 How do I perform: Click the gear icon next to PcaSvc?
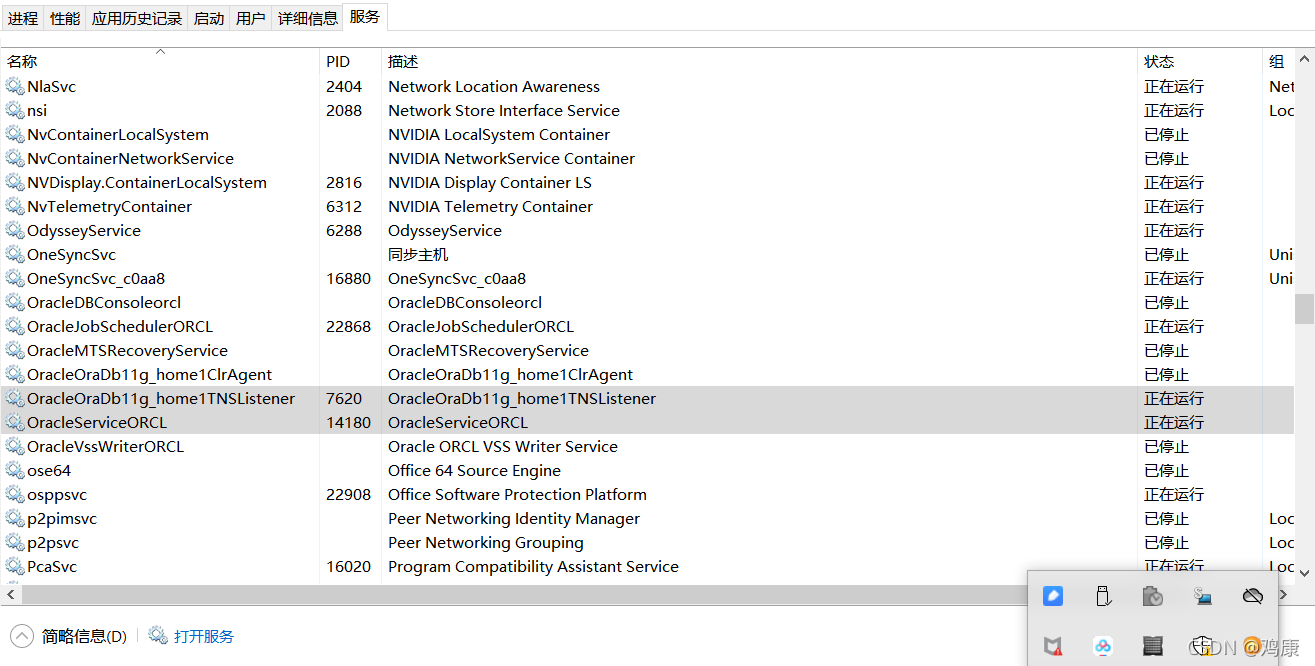pos(15,567)
